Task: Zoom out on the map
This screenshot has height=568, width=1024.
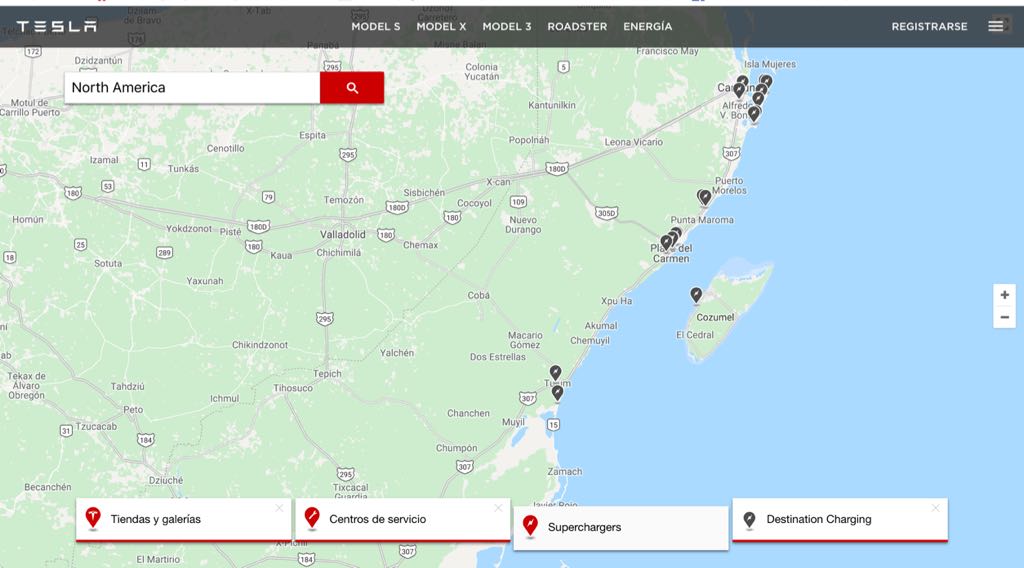Action: pos(1004,318)
